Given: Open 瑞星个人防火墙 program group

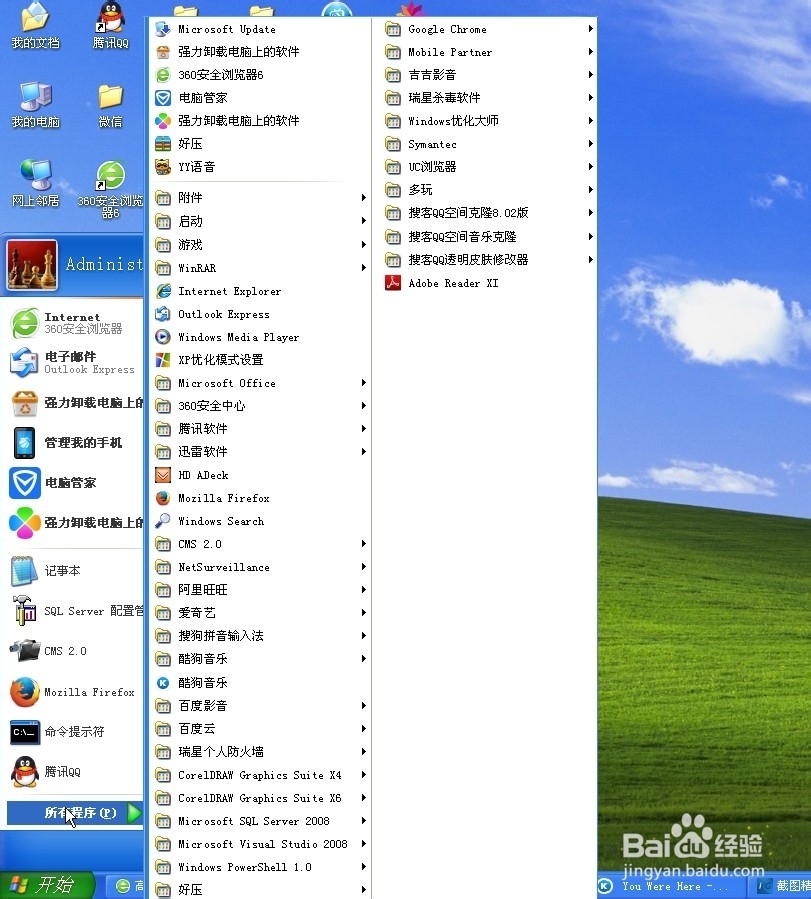Looking at the screenshot, I should 260,752.
